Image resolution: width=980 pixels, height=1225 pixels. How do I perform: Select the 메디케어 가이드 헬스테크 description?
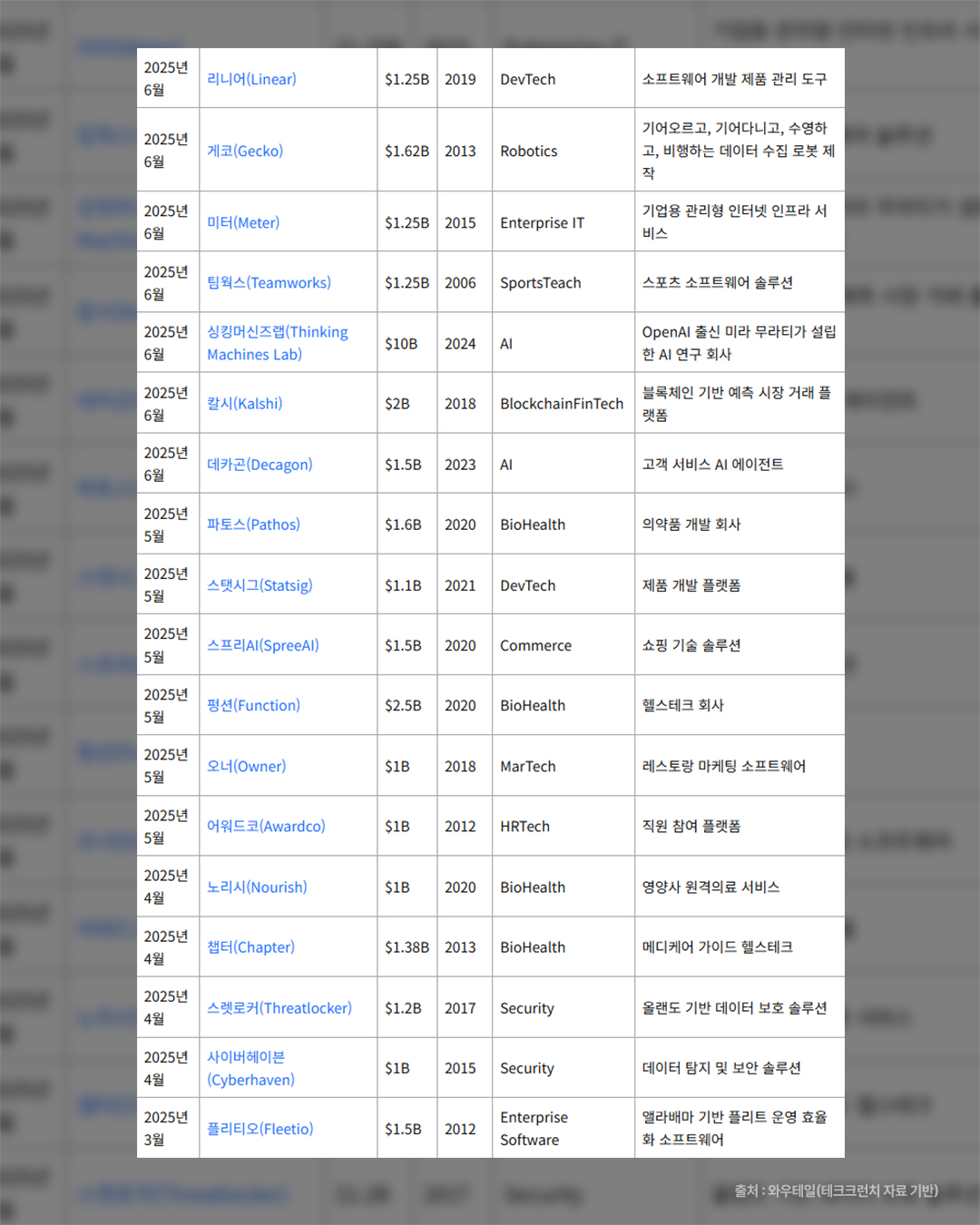(717, 946)
